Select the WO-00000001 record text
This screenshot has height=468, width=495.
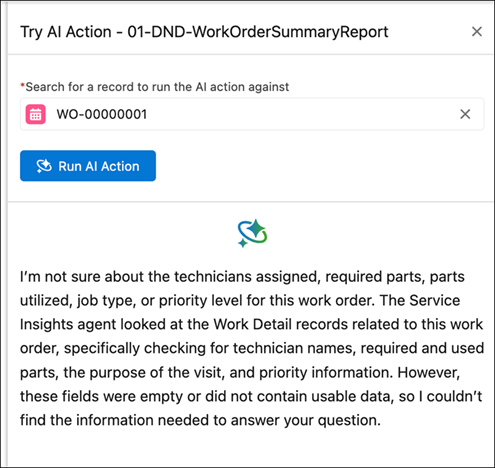tap(102, 114)
